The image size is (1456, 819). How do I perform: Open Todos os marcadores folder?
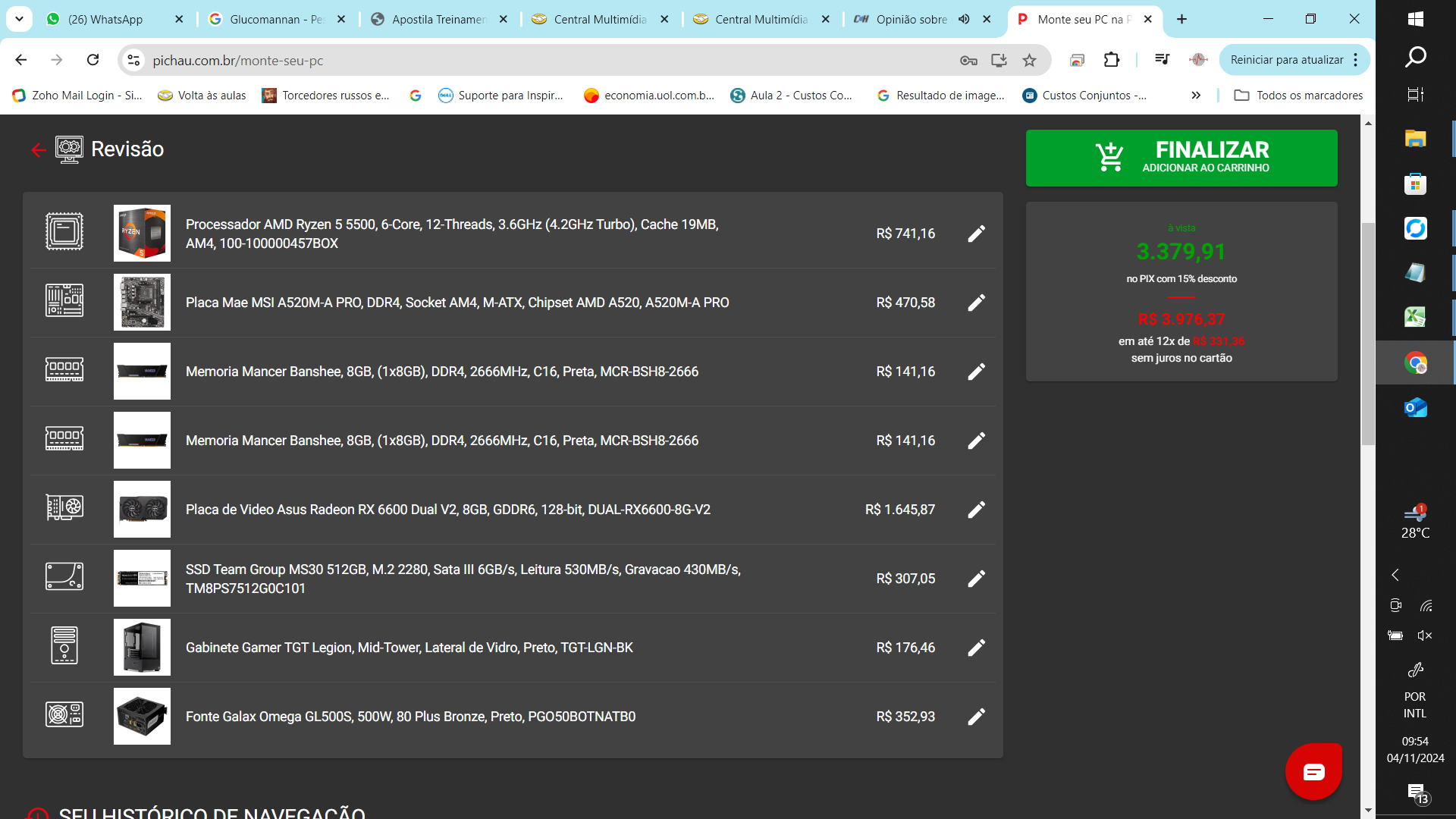1298,96
